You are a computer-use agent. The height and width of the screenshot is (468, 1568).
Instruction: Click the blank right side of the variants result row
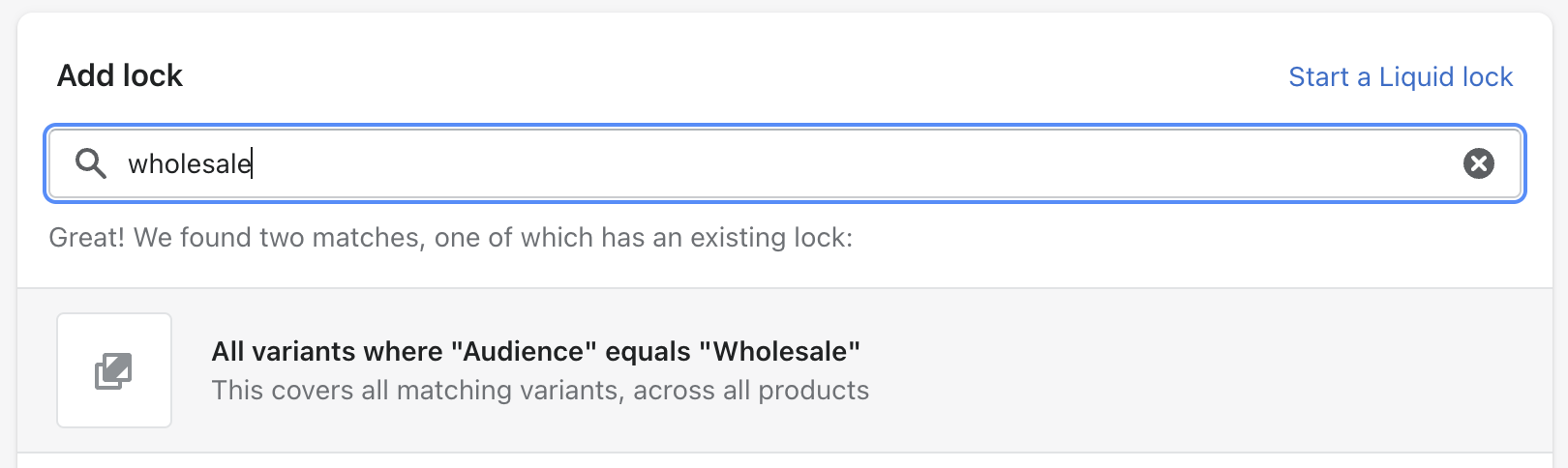point(1210,370)
